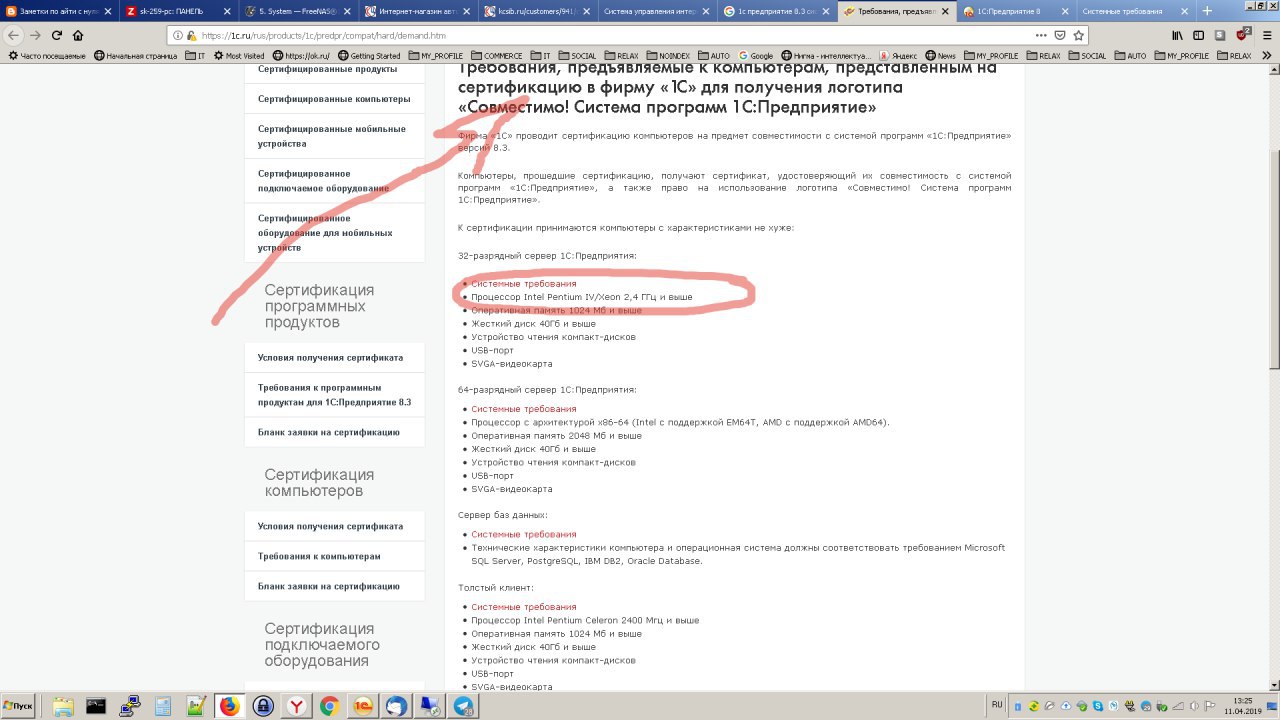The width and height of the screenshot is (1280, 720).
Task: Click 'Системные требования' under 'Толстый клиент'
Action: point(524,607)
